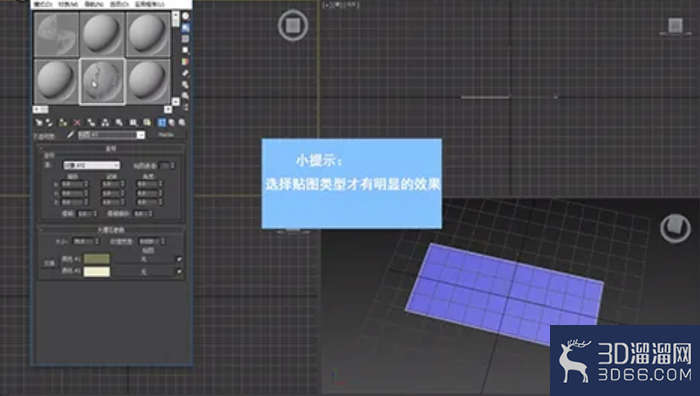Select the top-right sample slot

(x=148, y=34)
